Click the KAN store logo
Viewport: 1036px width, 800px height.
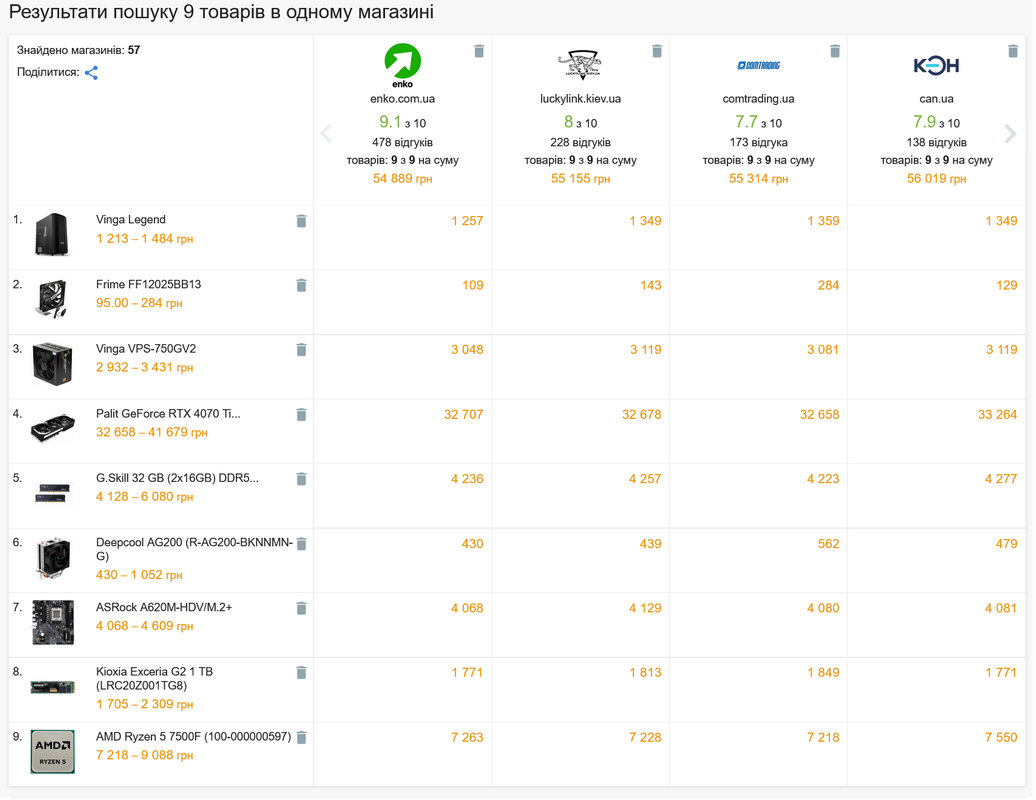pos(936,65)
